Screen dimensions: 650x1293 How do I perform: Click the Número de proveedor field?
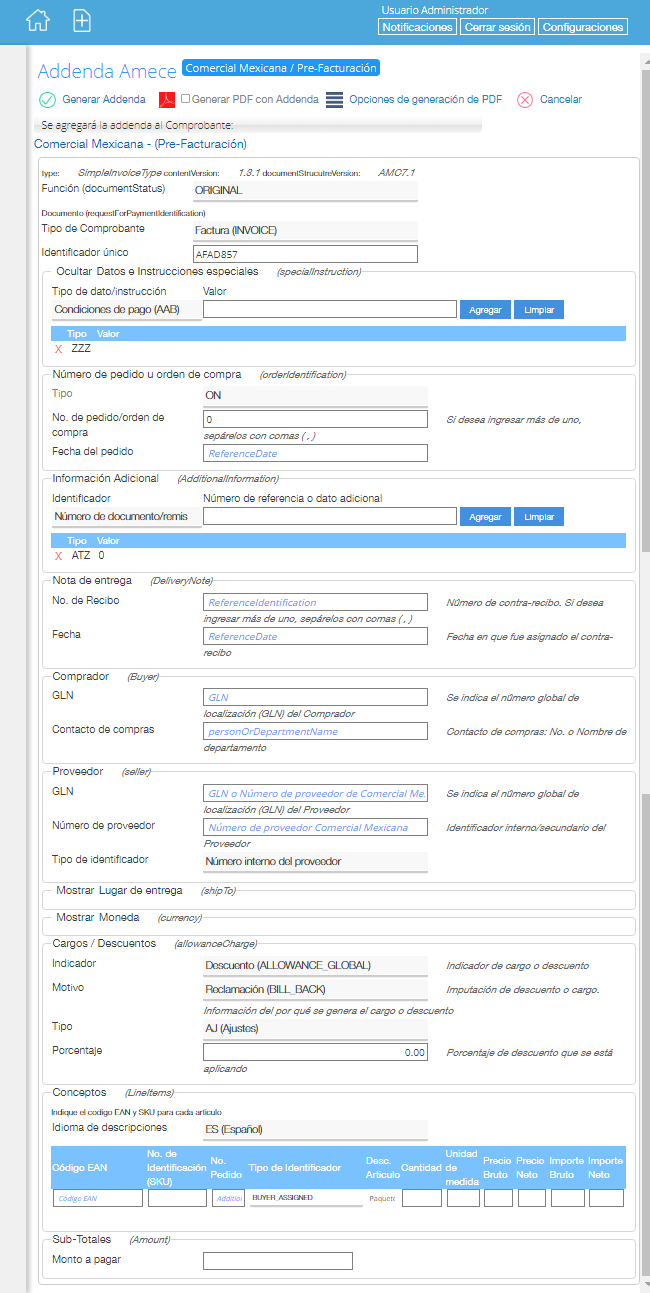tap(315, 827)
